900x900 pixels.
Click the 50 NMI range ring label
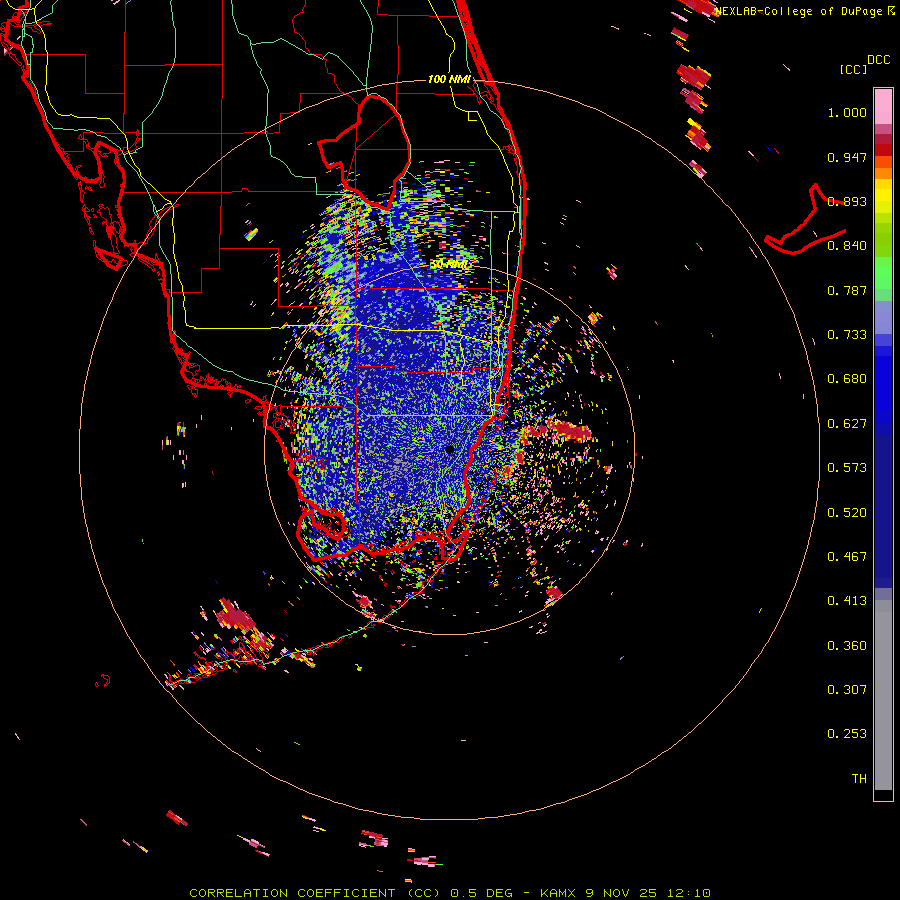(x=449, y=265)
